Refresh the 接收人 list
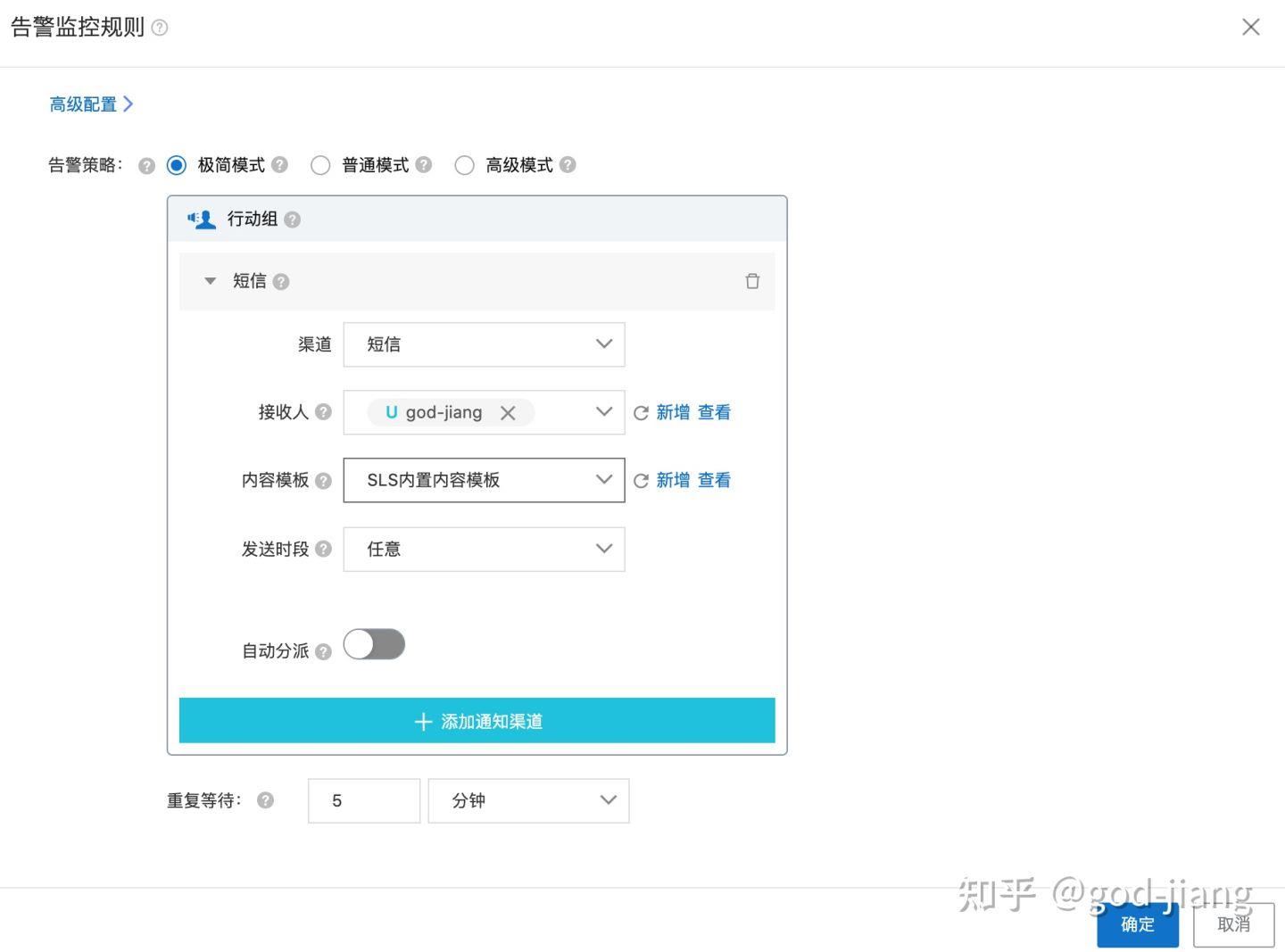 click(641, 413)
